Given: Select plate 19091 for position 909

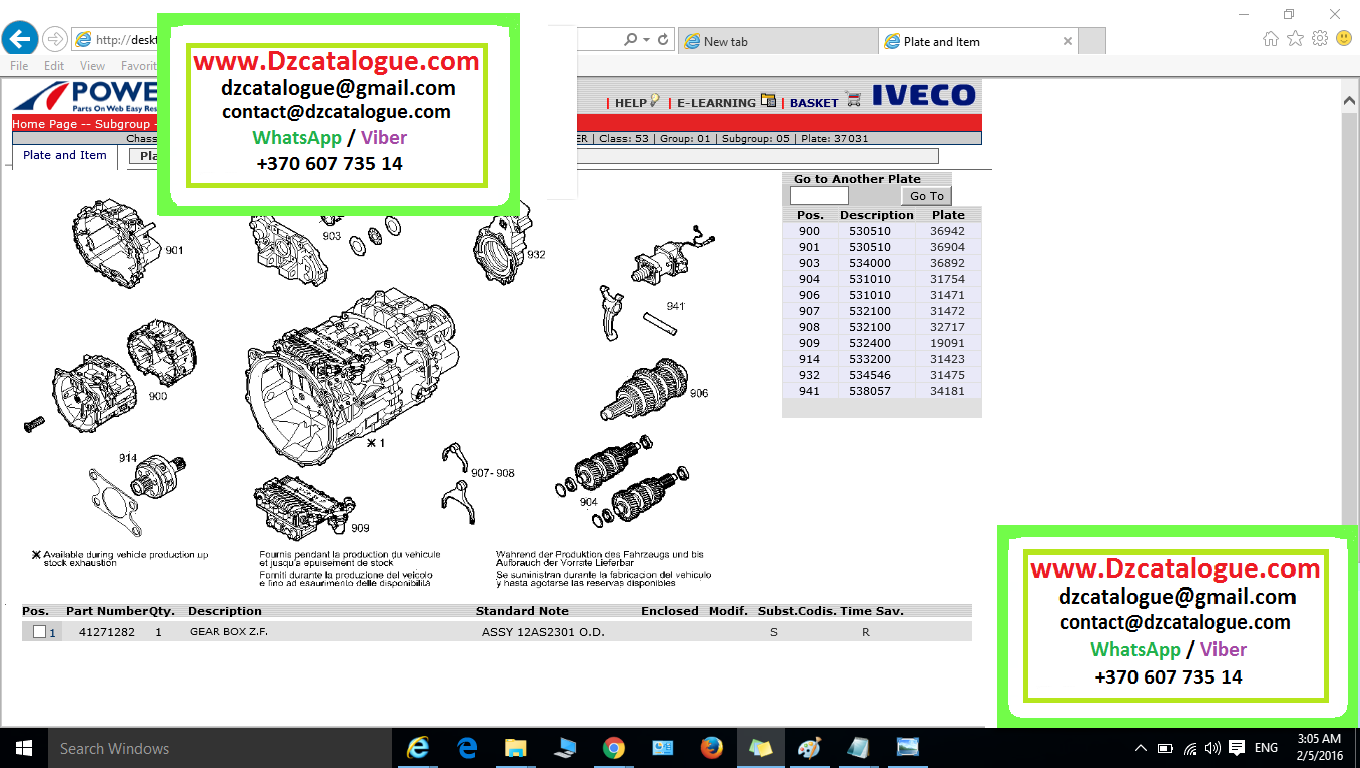Looking at the screenshot, I should (x=947, y=343).
